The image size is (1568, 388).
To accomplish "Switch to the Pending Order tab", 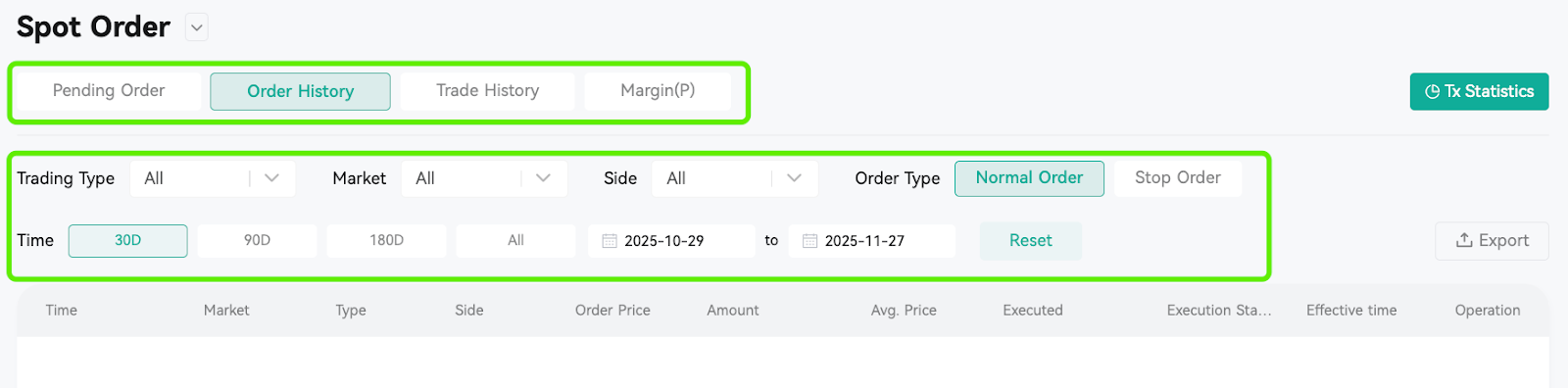I will 109,91.
